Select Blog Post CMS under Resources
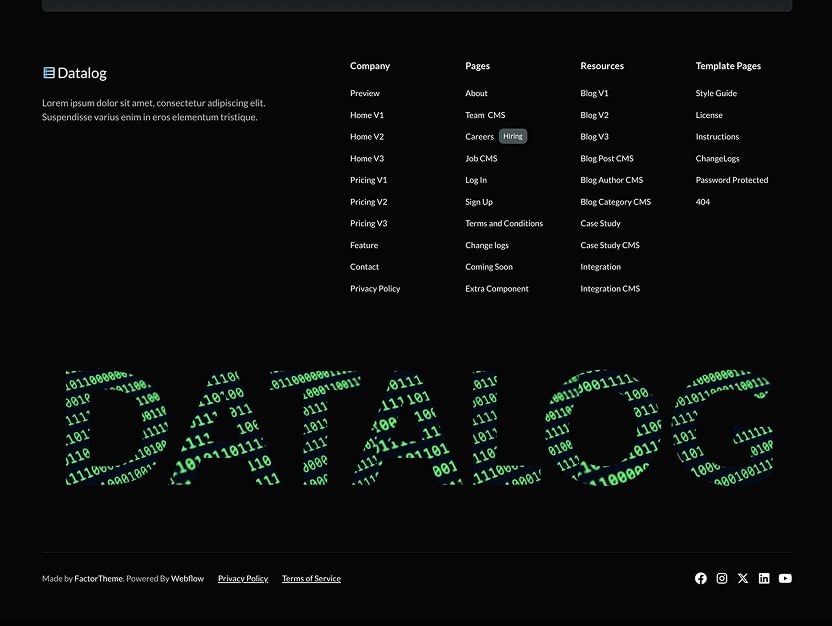 [606, 158]
